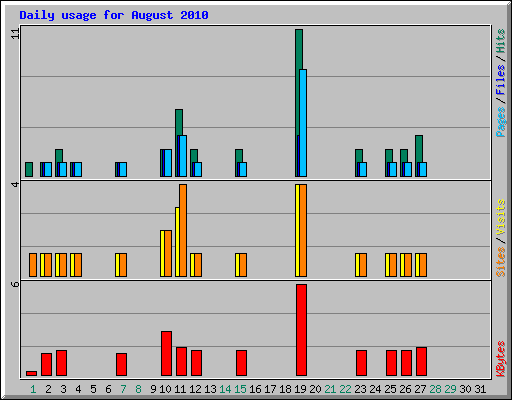The width and height of the screenshot is (512, 400).
Task: Click the orange Sites bar for day 11
Action: coord(183,230)
